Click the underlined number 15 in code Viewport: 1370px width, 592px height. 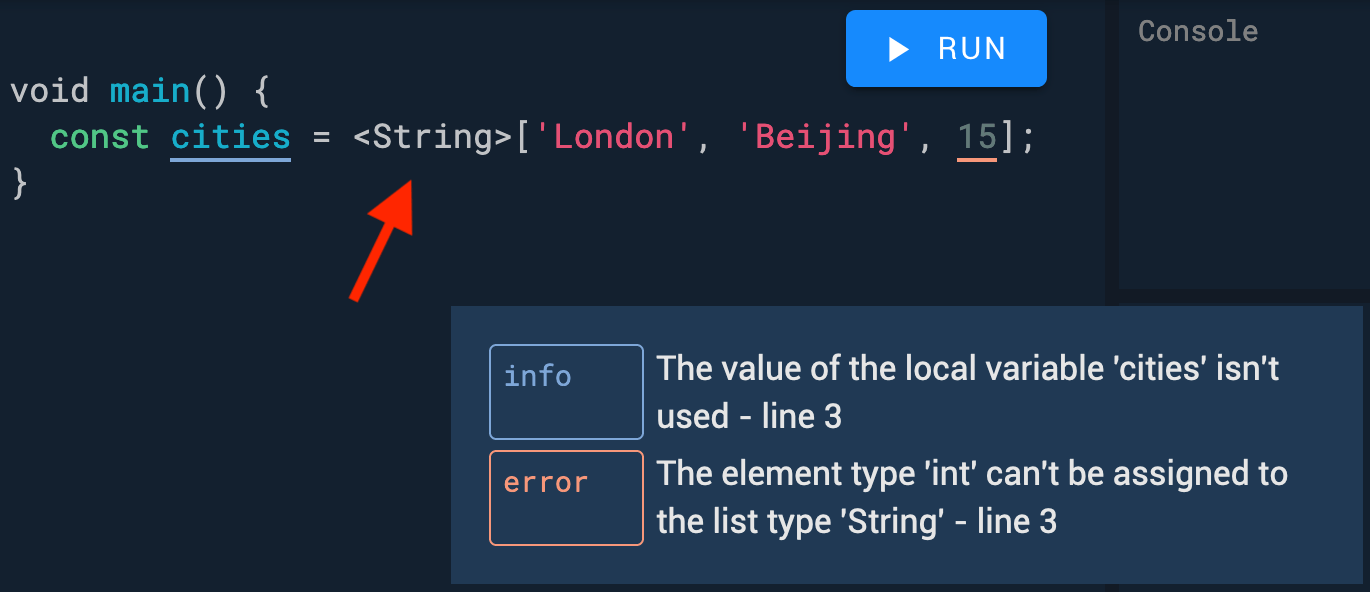(x=977, y=138)
